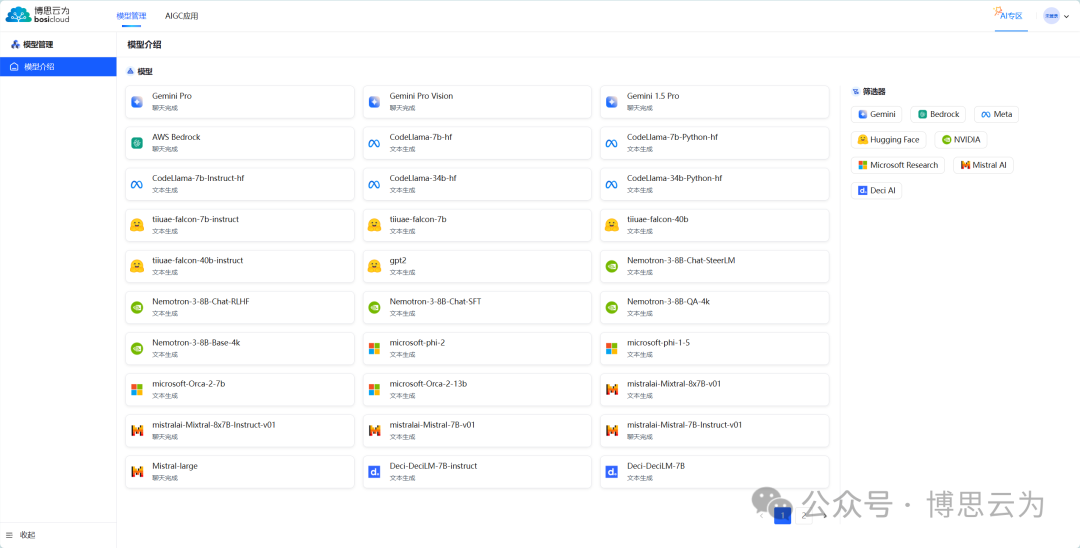Open the Nemotron-3-8B-Chat-SFT model card
Image resolution: width=1080 pixels, height=548 pixels.
(x=477, y=308)
